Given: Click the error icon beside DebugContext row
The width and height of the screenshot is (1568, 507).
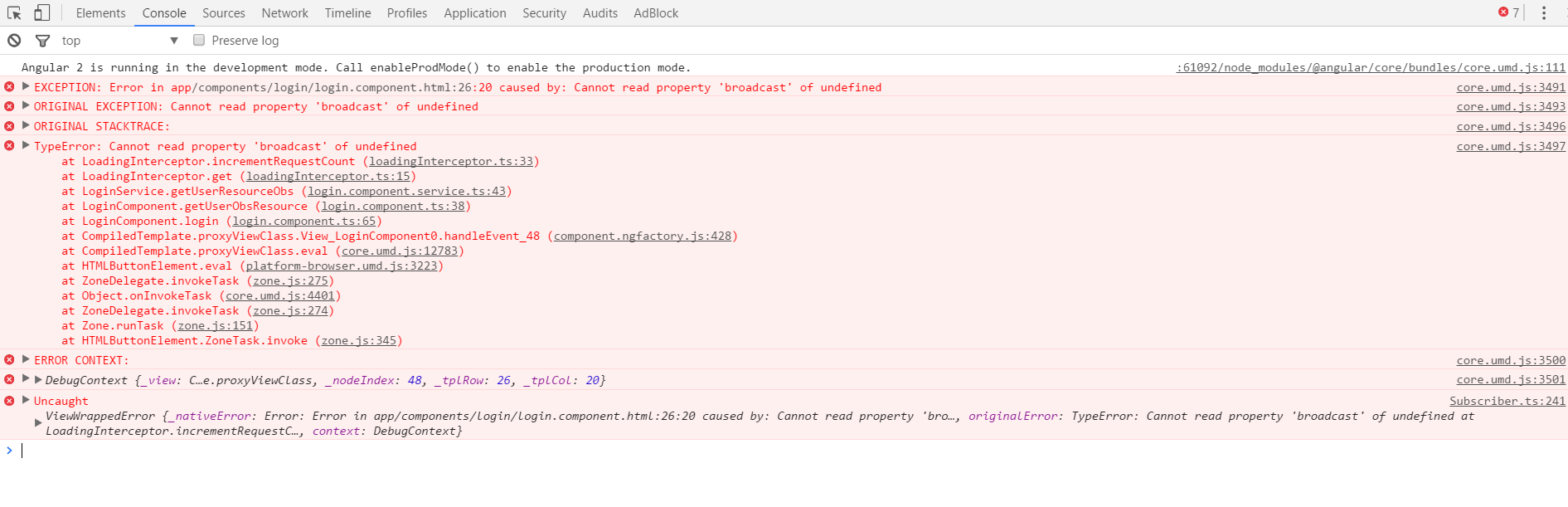Looking at the screenshot, I should click(x=9, y=379).
